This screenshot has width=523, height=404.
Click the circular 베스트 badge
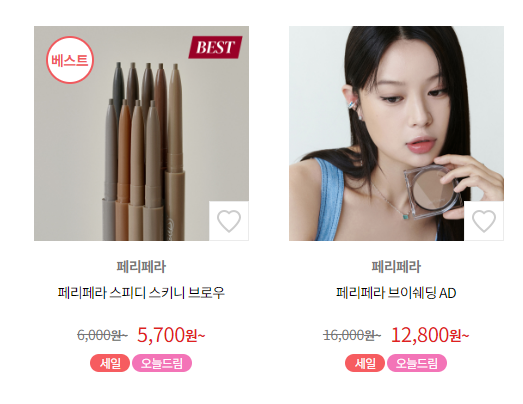coord(70,60)
